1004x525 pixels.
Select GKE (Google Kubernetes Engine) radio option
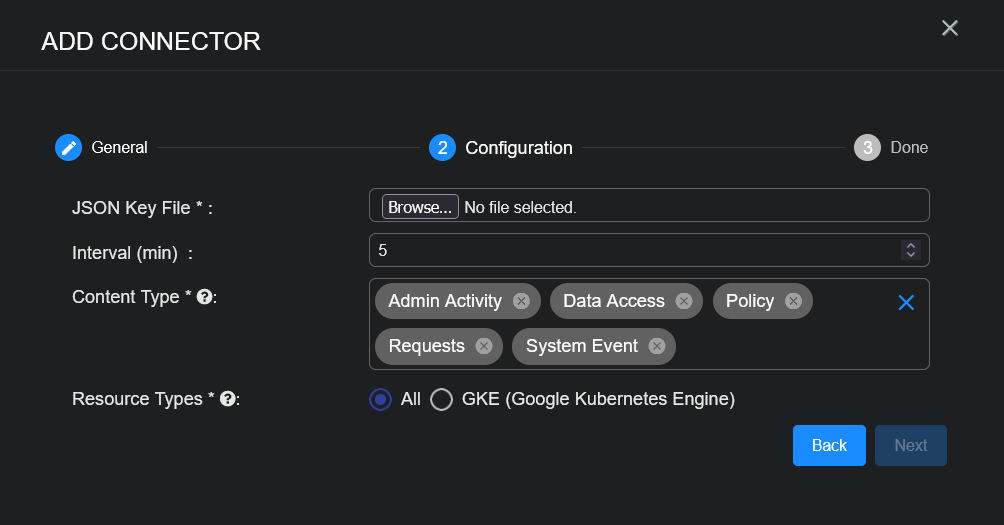point(442,400)
